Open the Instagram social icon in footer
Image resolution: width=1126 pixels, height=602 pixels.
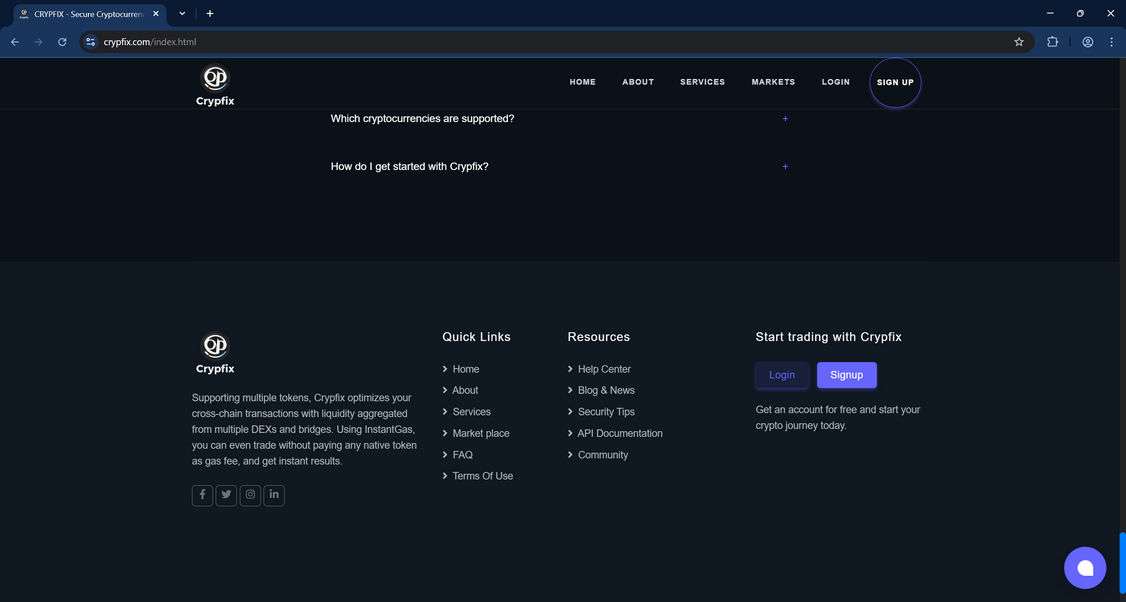[250, 495]
